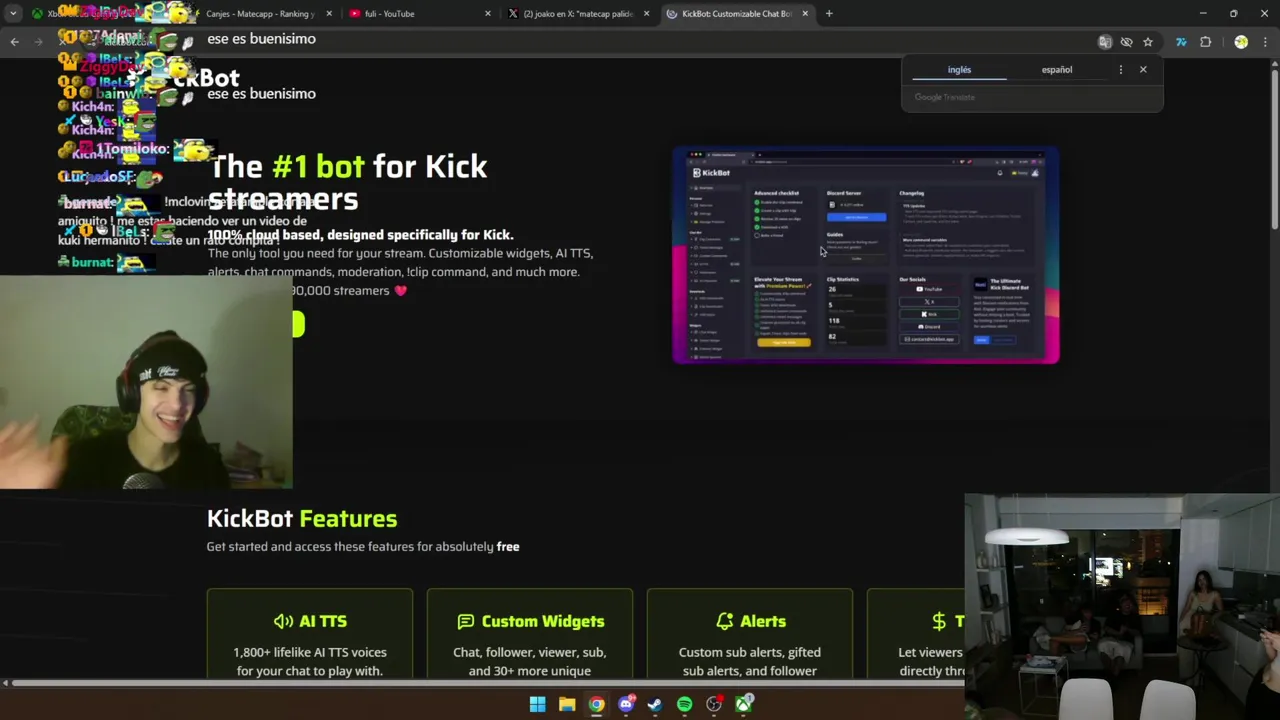
Task: Close the KickBot tab
Action: [805, 14]
